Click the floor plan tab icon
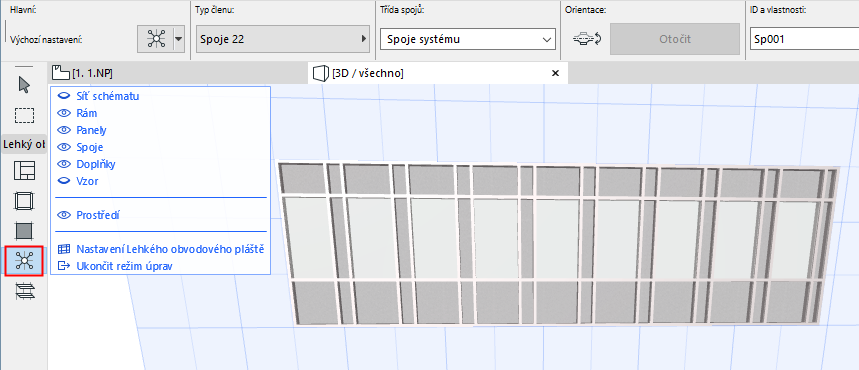This screenshot has height=370, width=859. point(61,73)
